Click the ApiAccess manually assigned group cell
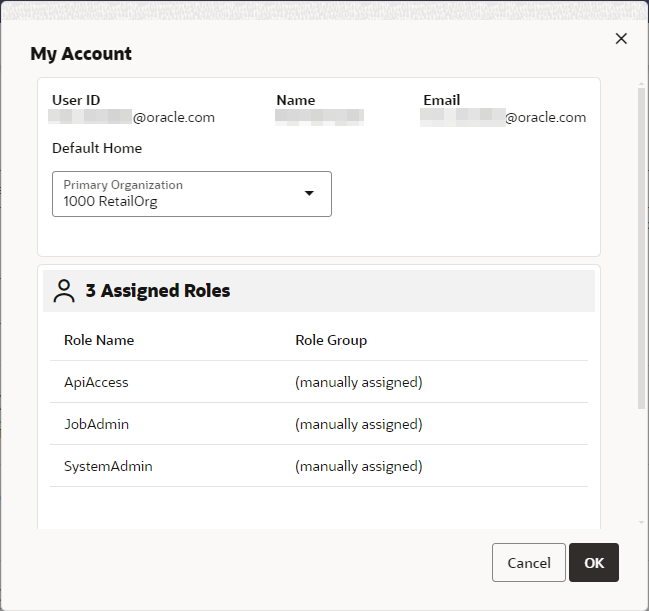The height and width of the screenshot is (611, 649). point(359,382)
